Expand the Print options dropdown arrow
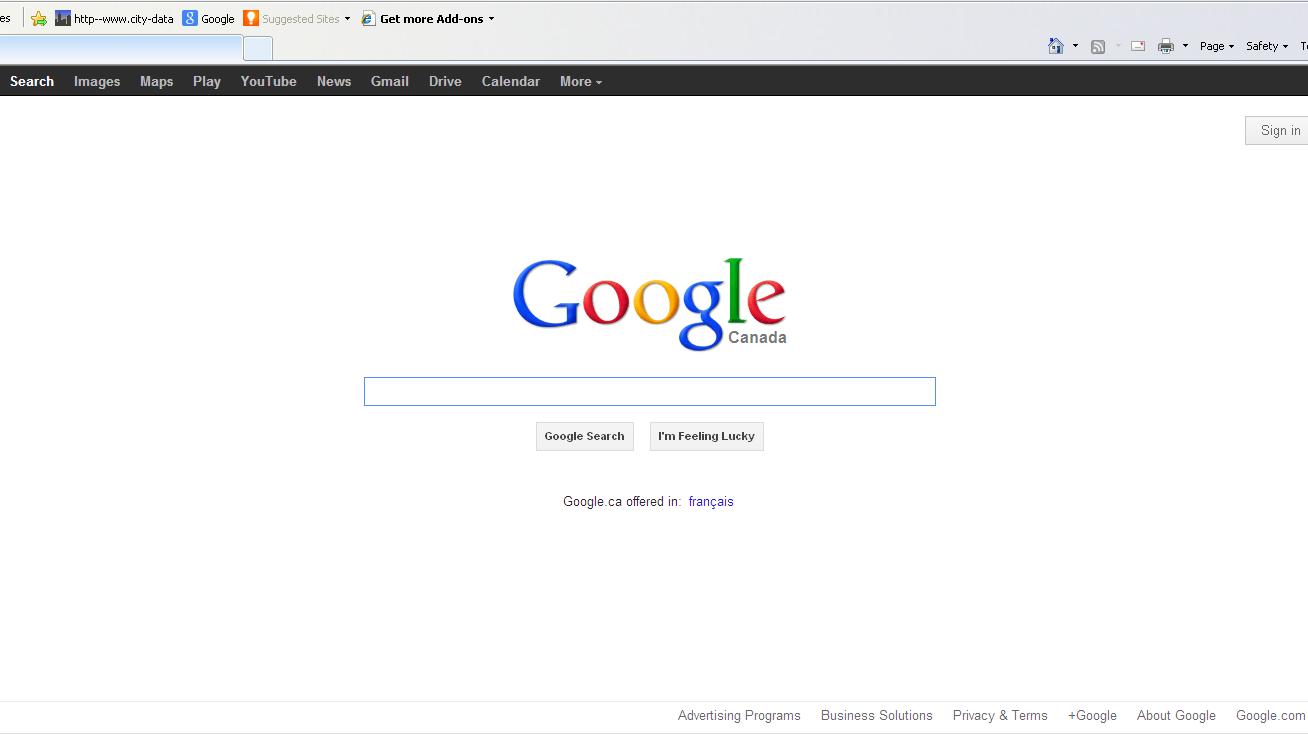 [1185, 46]
